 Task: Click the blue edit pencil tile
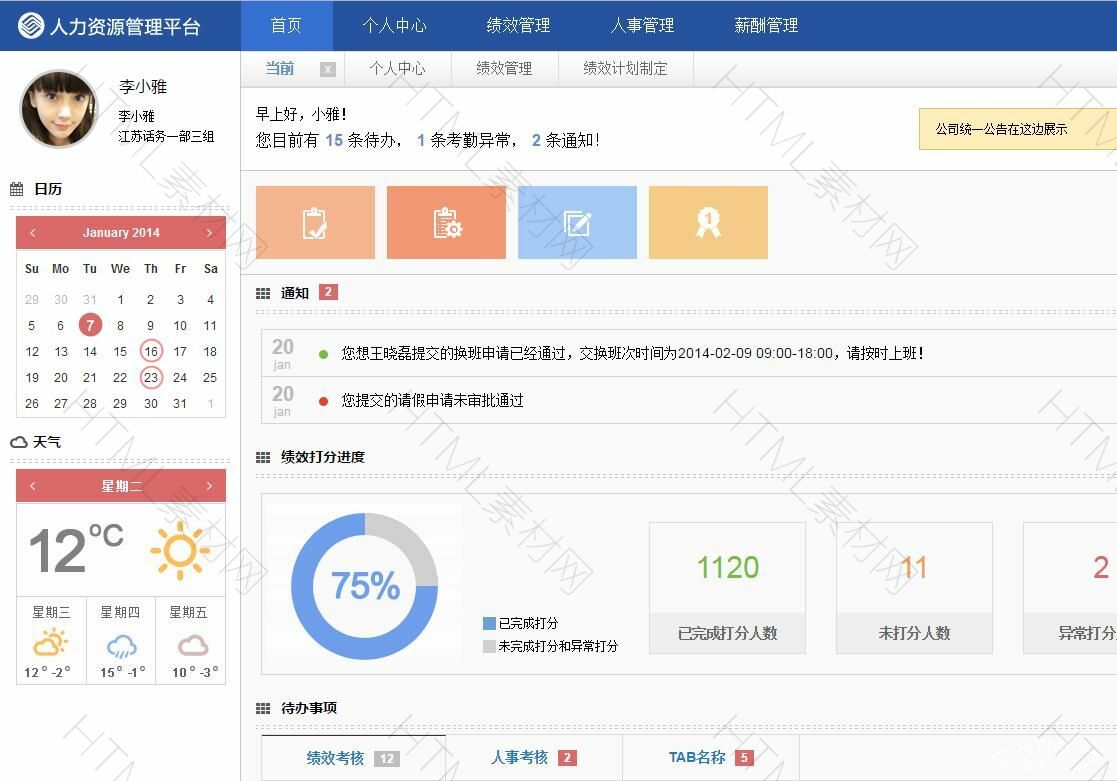tap(577, 222)
